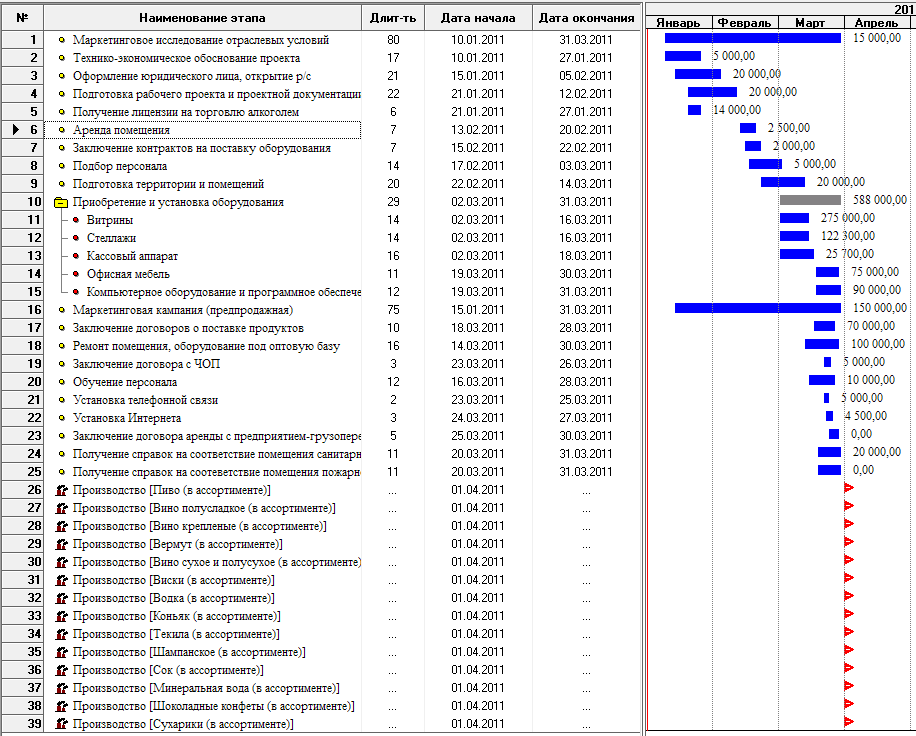The width and height of the screenshot is (916, 736).
Task: Select Производство [Минеральная вода] row
Action: 206,688
